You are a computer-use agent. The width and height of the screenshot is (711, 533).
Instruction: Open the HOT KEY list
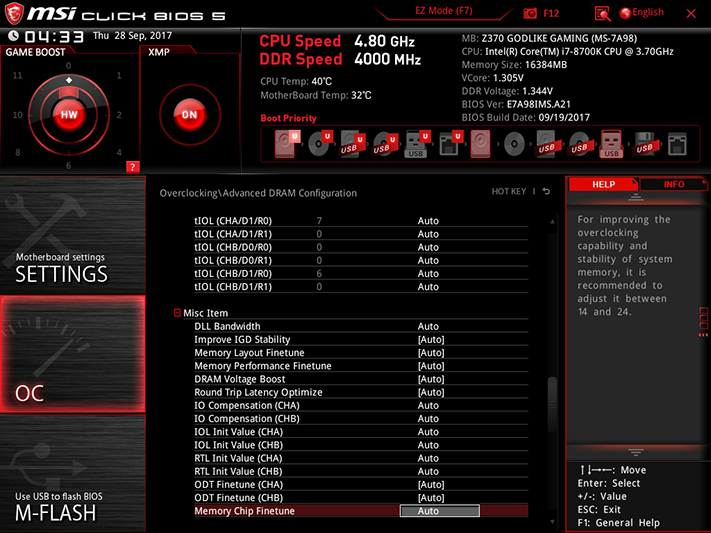pyautogui.click(x=509, y=191)
